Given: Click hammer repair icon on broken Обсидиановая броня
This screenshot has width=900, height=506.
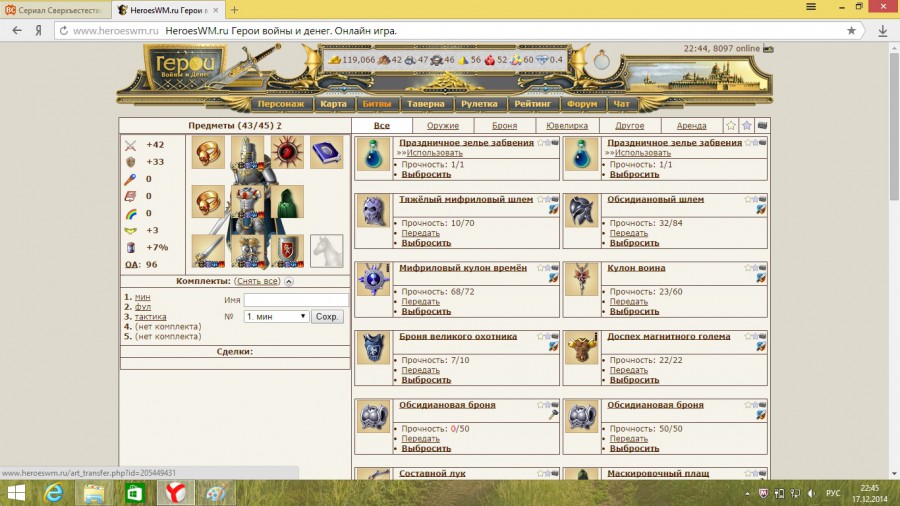Looking at the screenshot, I should 553,415.
